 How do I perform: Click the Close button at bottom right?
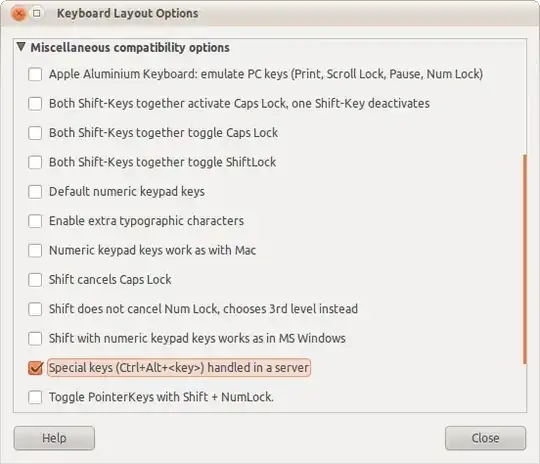[485, 438]
